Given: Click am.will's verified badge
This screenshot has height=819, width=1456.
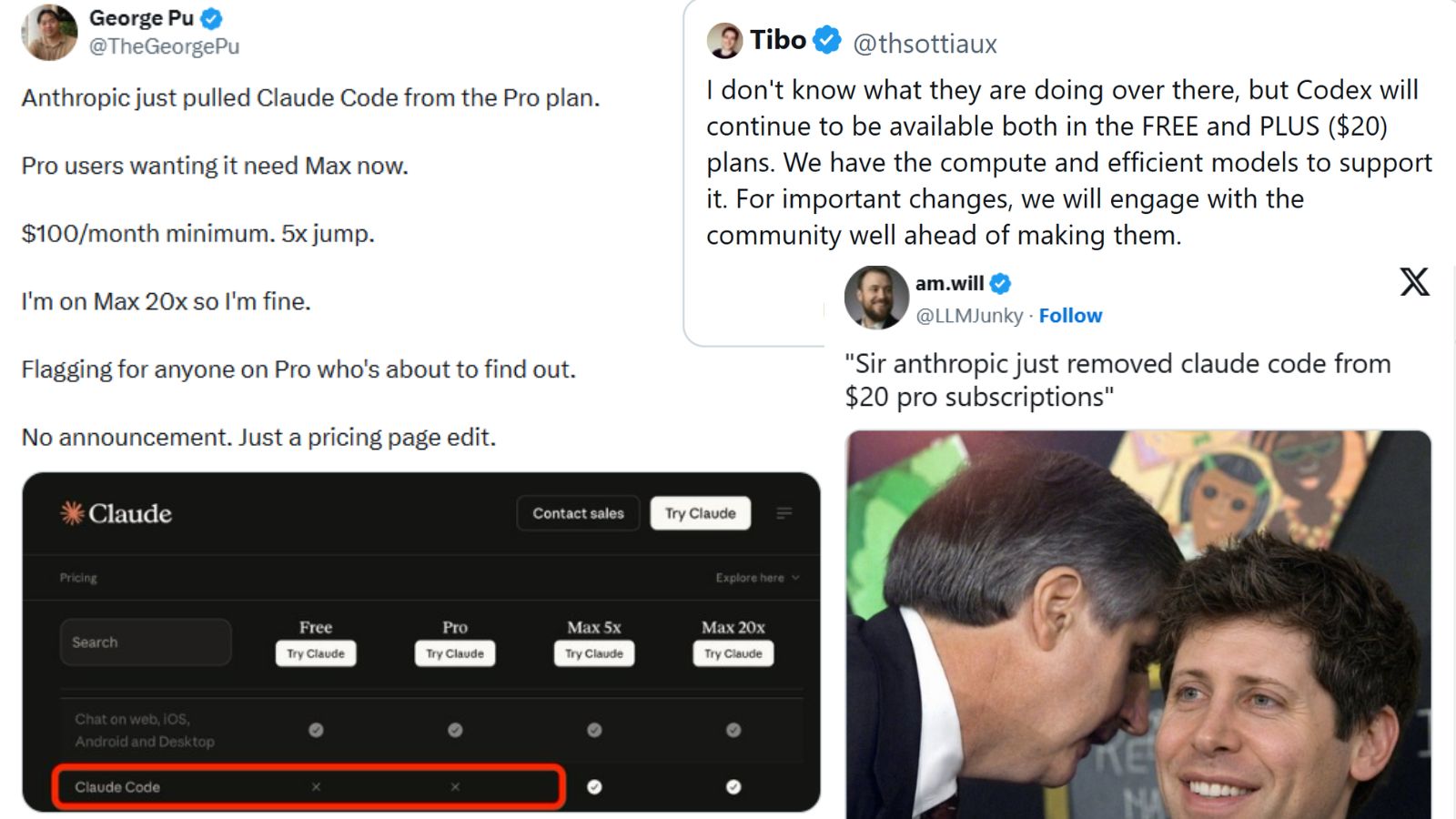Looking at the screenshot, I should click(x=998, y=282).
